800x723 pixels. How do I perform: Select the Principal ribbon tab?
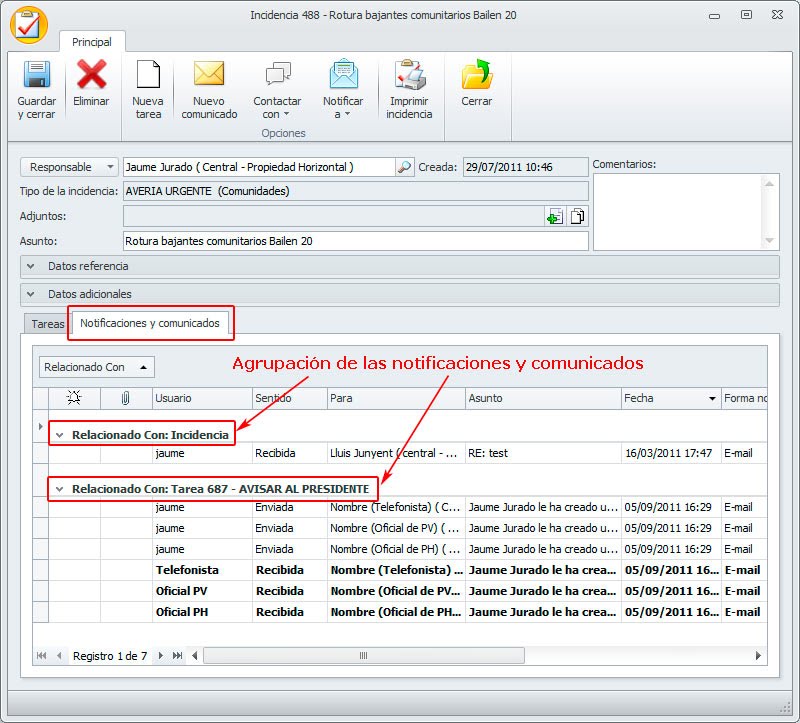(x=92, y=42)
